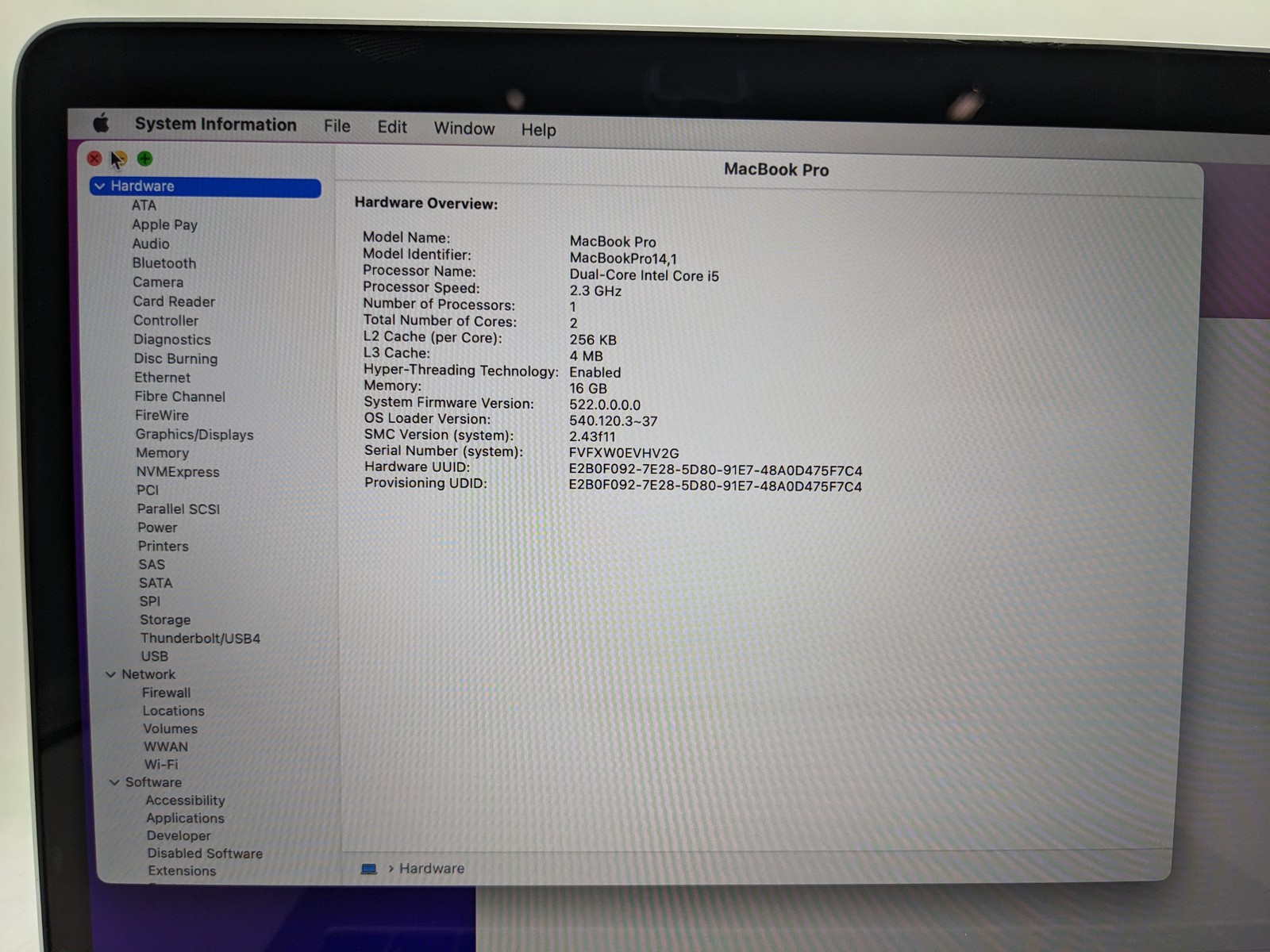The height and width of the screenshot is (952, 1270).
Task: Click the SMC Version value 2.43f11
Action: click(592, 437)
